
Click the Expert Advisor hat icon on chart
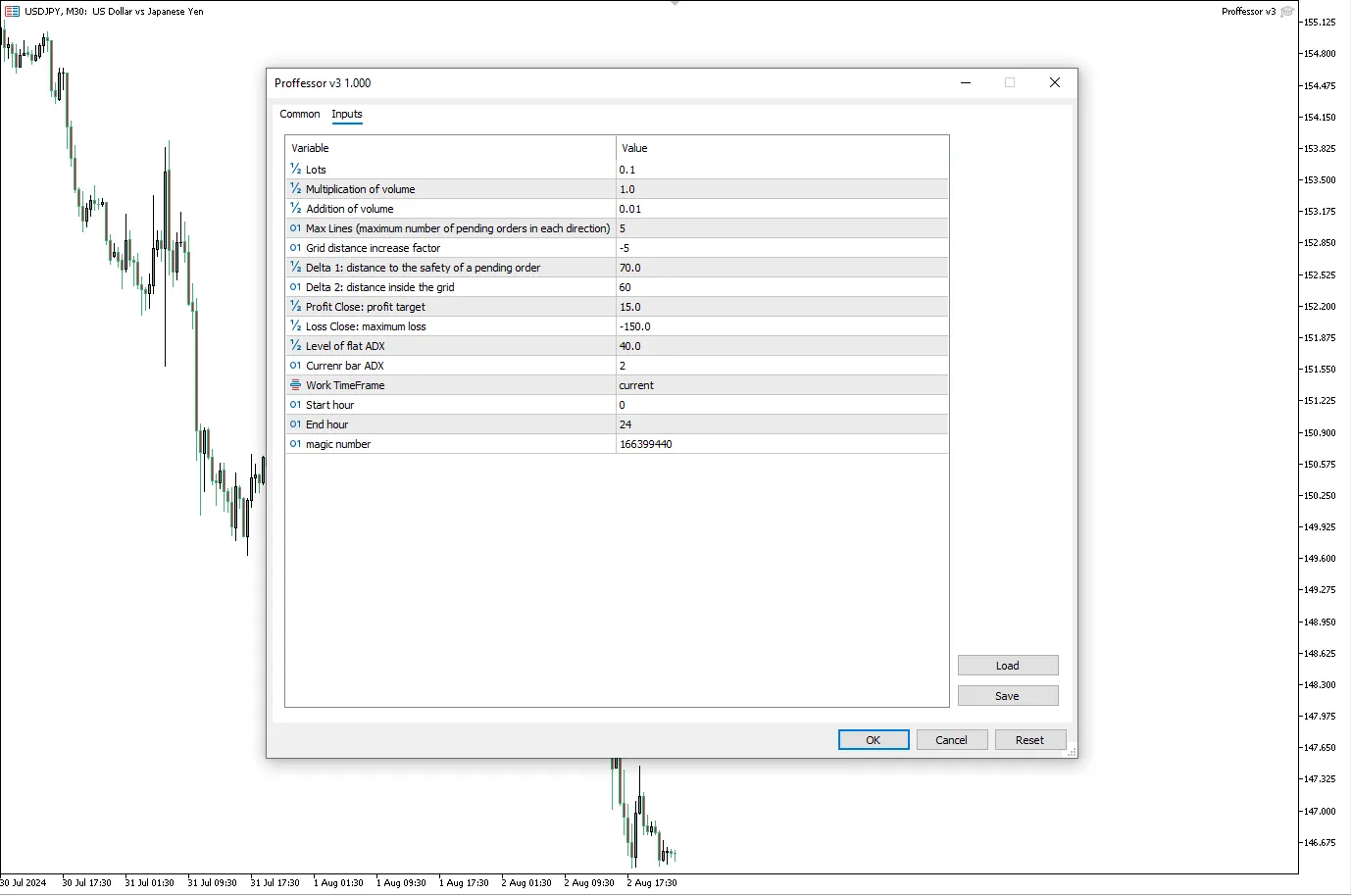click(1287, 12)
